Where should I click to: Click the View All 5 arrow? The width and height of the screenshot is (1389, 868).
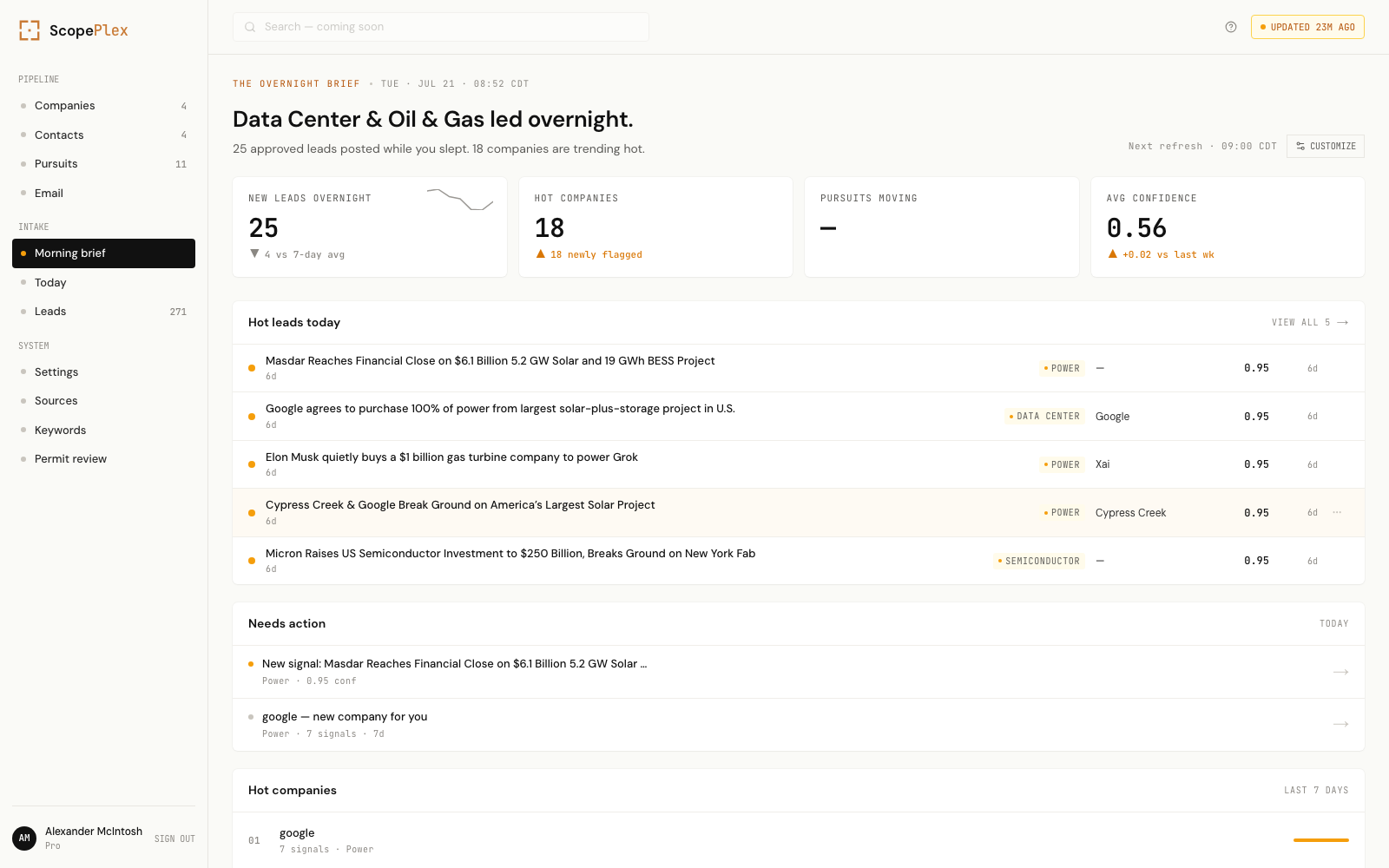pyautogui.click(x=1343, y=322)
